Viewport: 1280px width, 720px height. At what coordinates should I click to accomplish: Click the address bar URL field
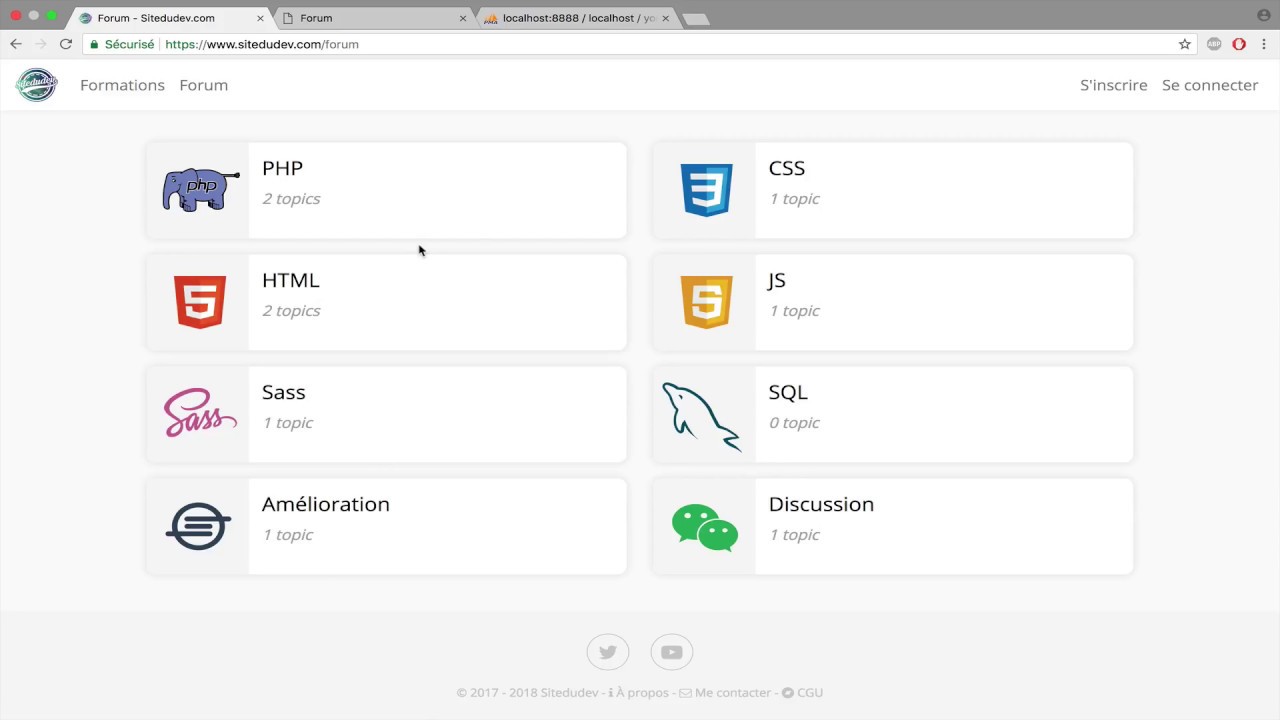(600, 44)
